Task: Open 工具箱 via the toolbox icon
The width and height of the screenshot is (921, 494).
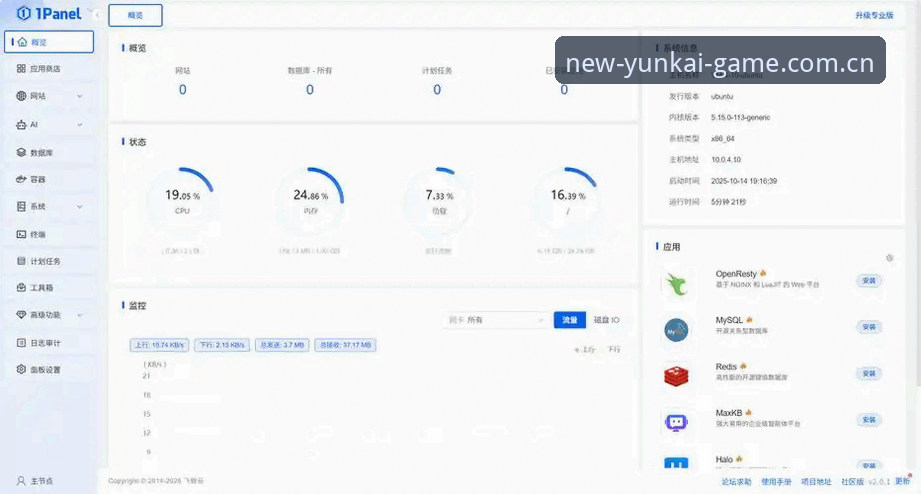Action: (x=21, y=287)
